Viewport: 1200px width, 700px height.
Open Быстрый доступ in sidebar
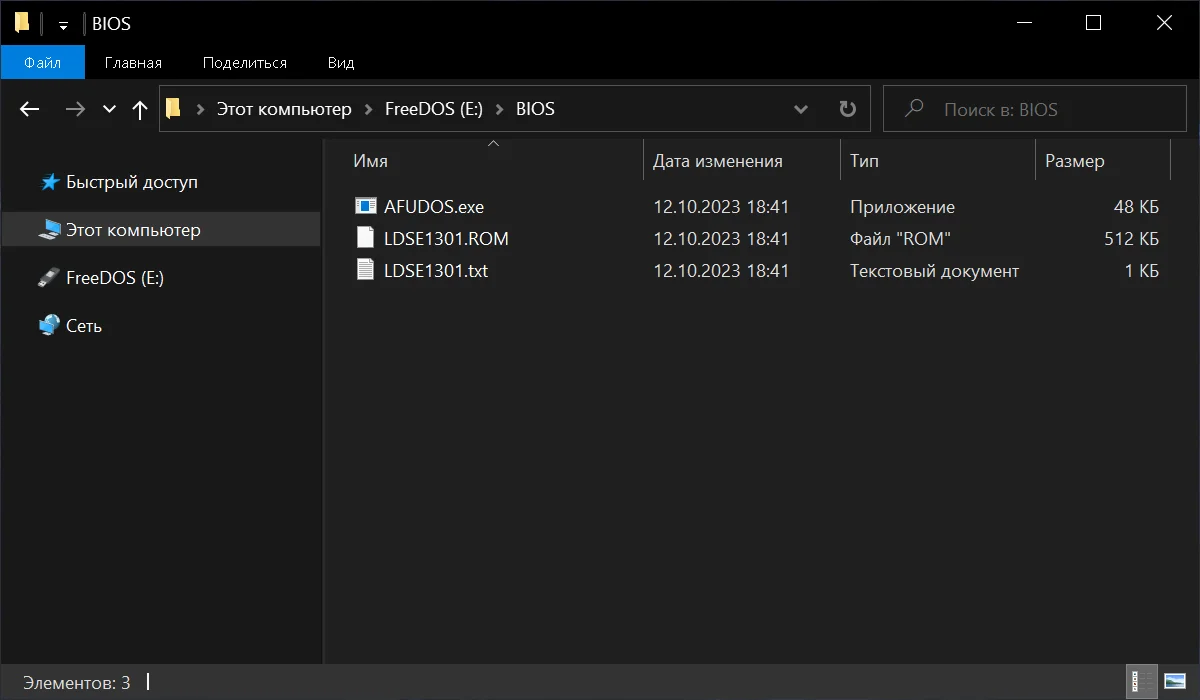point(131,182)
